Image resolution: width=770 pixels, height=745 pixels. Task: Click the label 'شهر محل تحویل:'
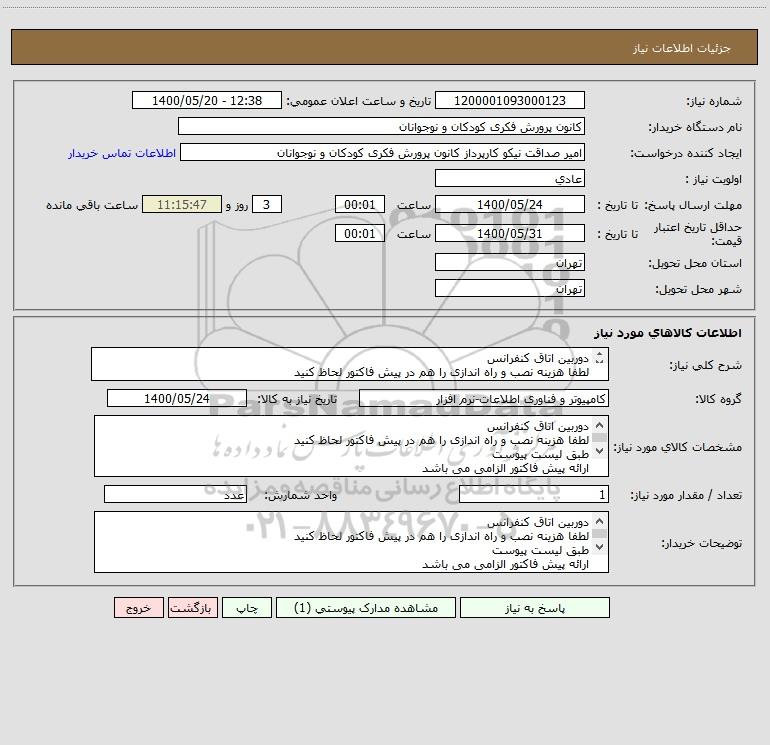coord(698,289)
